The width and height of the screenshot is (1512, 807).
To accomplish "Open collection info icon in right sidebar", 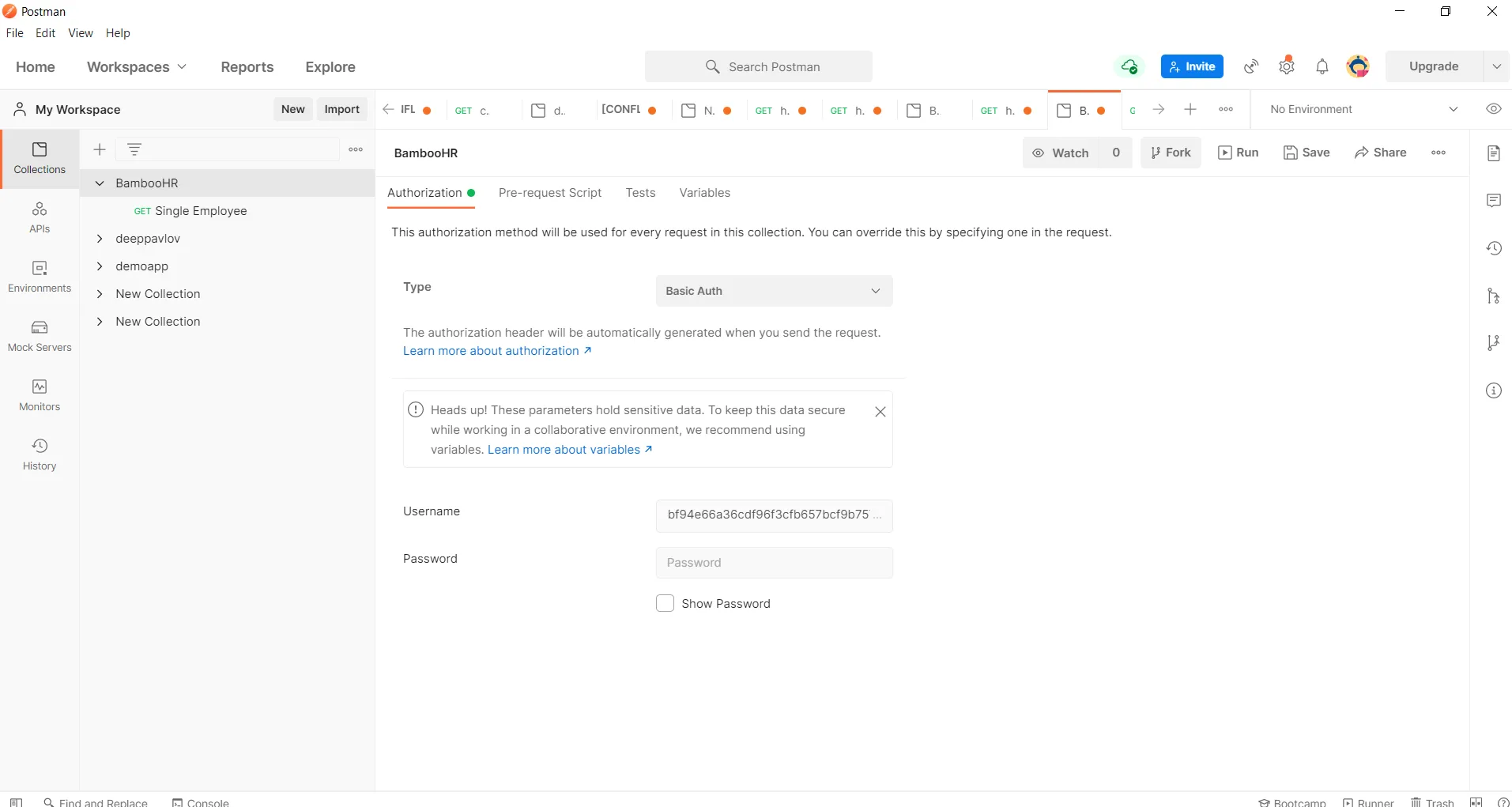I will tap(1494, 390).
